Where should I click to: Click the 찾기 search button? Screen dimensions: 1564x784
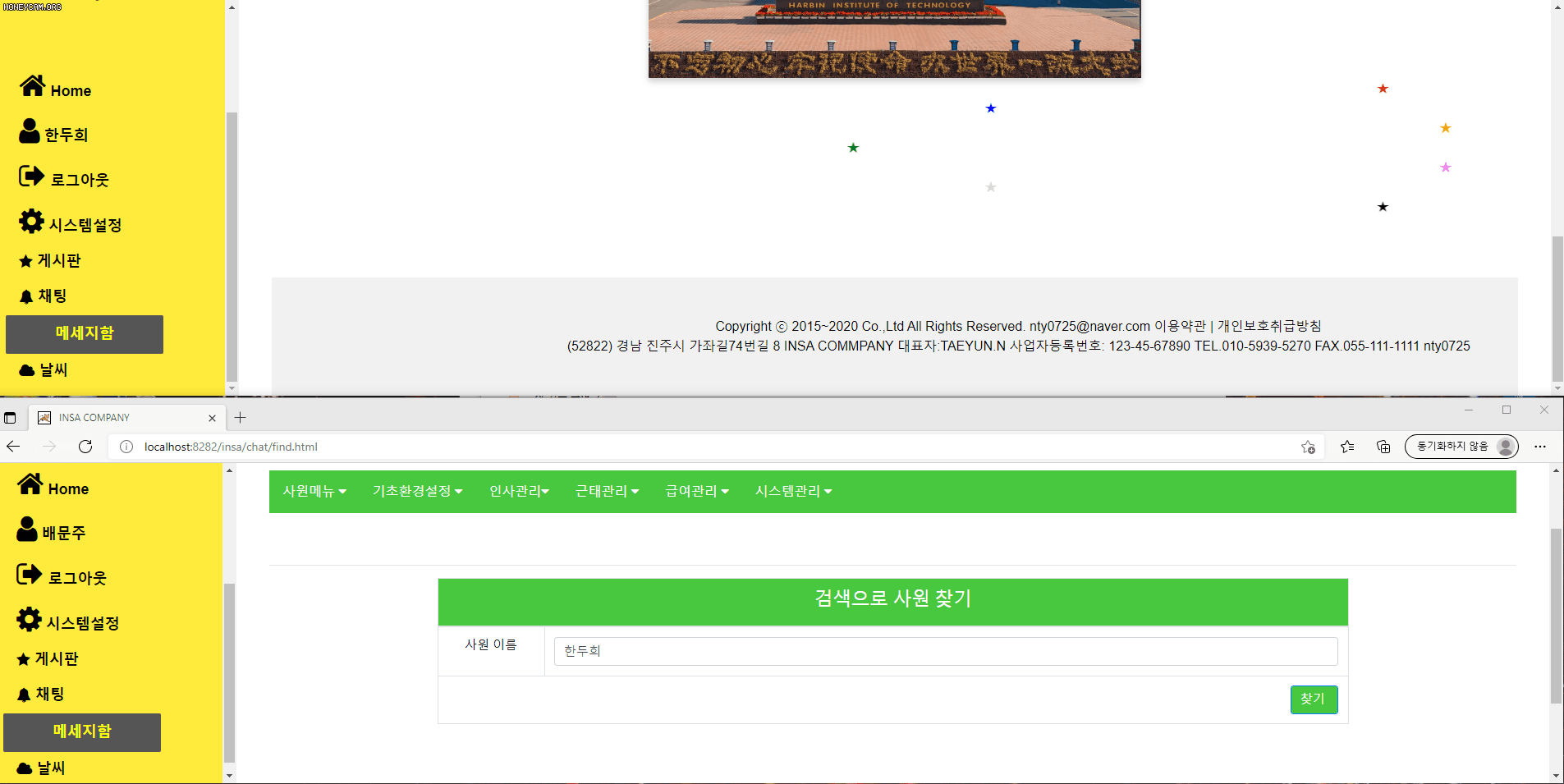pyautogui.click(x=1314, y=699)
